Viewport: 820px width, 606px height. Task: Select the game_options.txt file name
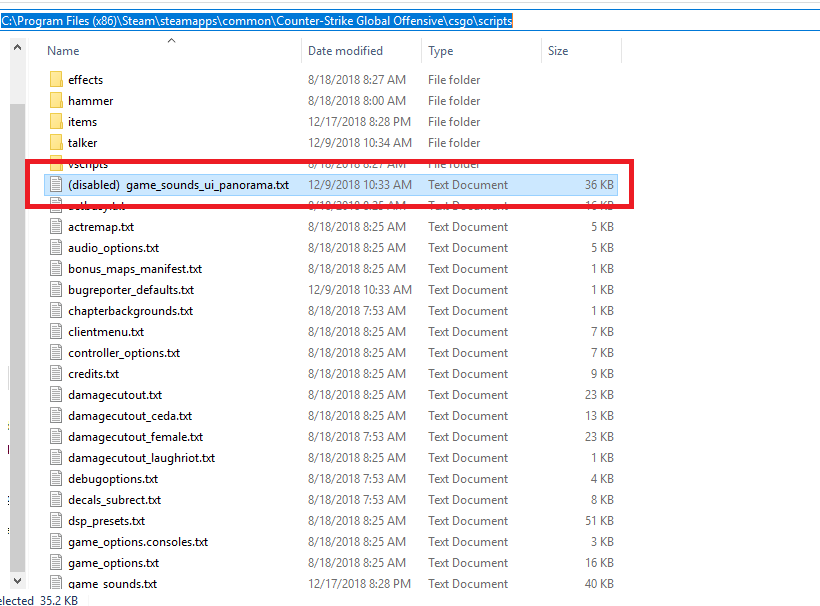point(113,563)
